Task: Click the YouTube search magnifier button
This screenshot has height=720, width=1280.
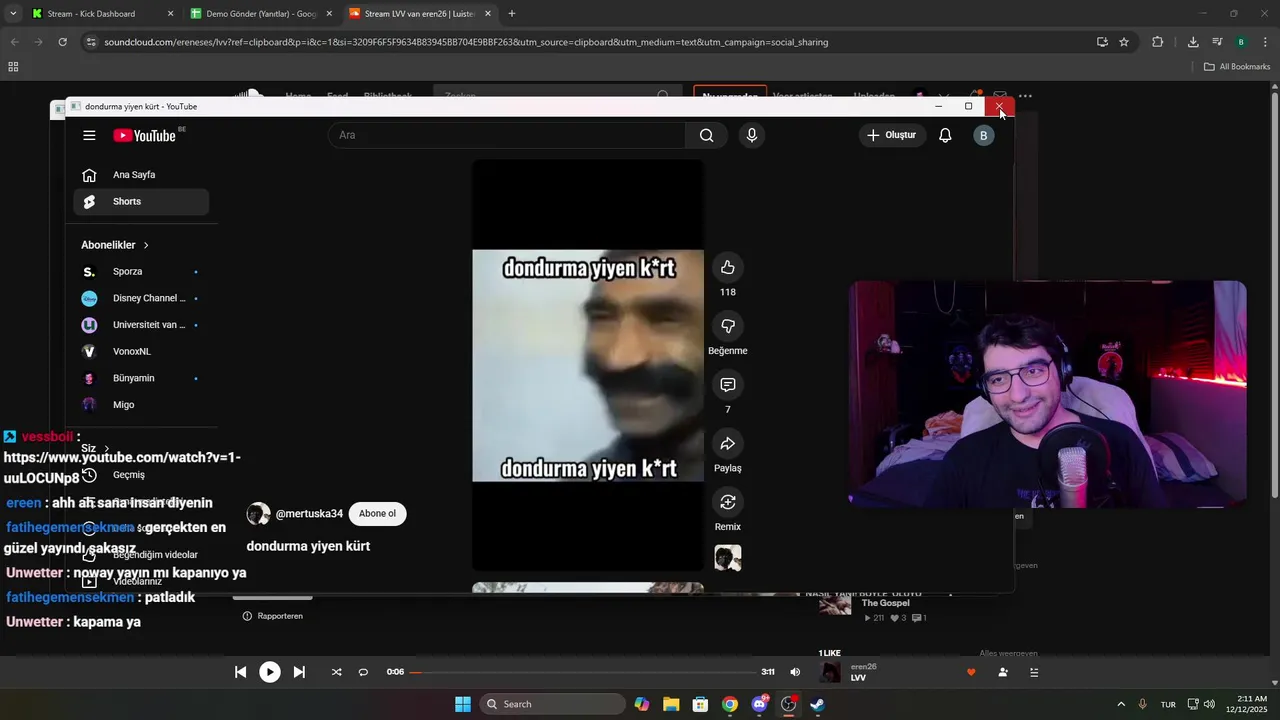Action: (707, 135)
